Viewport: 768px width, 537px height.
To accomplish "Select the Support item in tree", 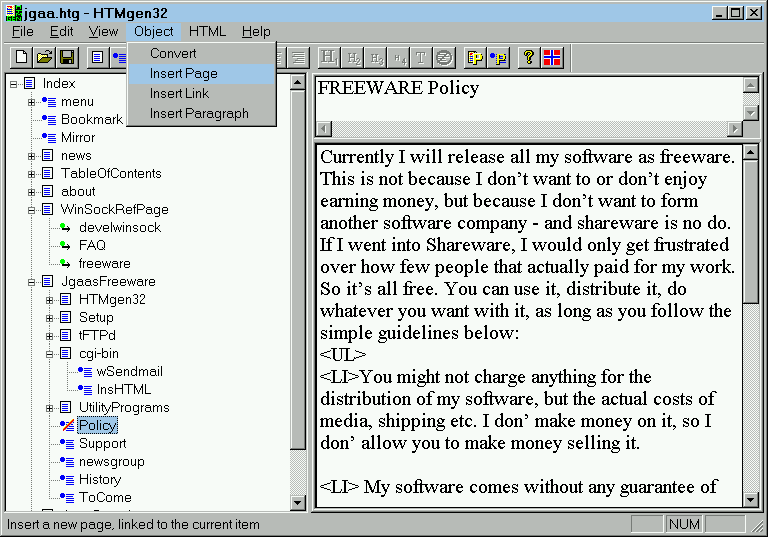I will coord(102,444).
